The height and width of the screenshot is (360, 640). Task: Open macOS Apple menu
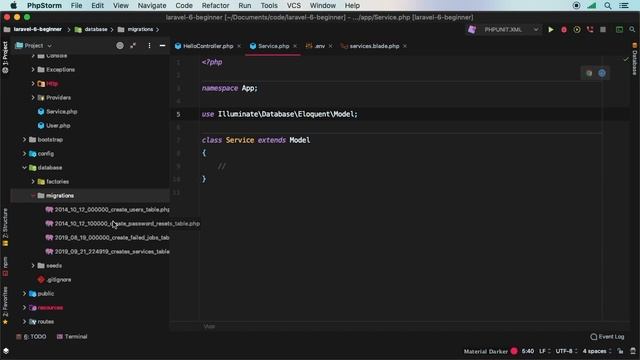[x=13, y=6]
